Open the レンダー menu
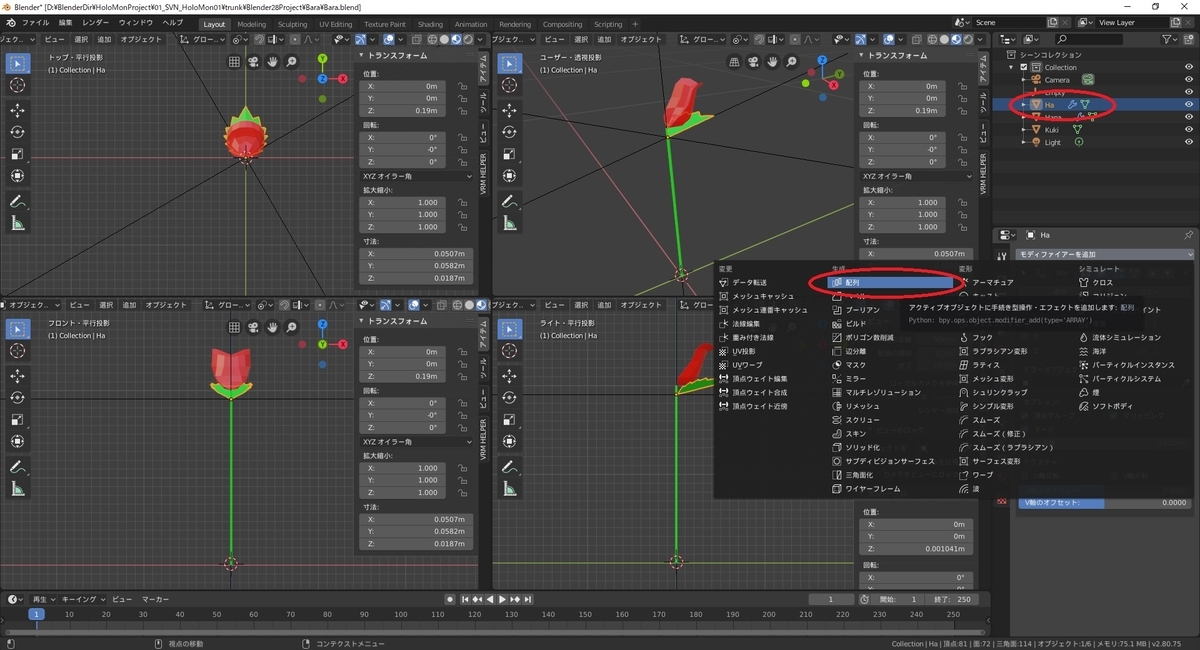The width and height of the screenshot is (1200, 650). (96, 22)
